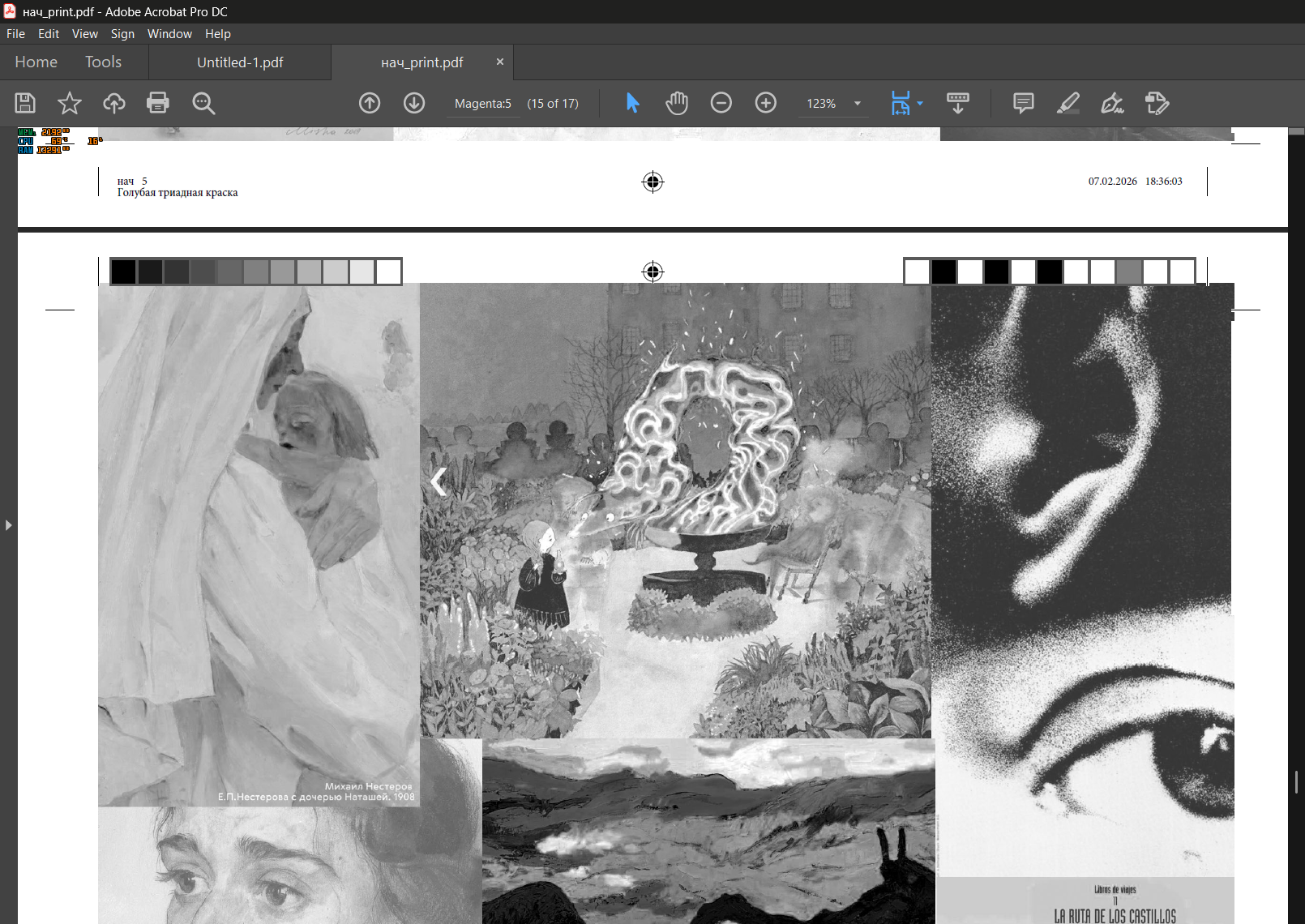This screenshot has height=924, width=1305.
Task: Open the File menu
Action: (15, 34)
